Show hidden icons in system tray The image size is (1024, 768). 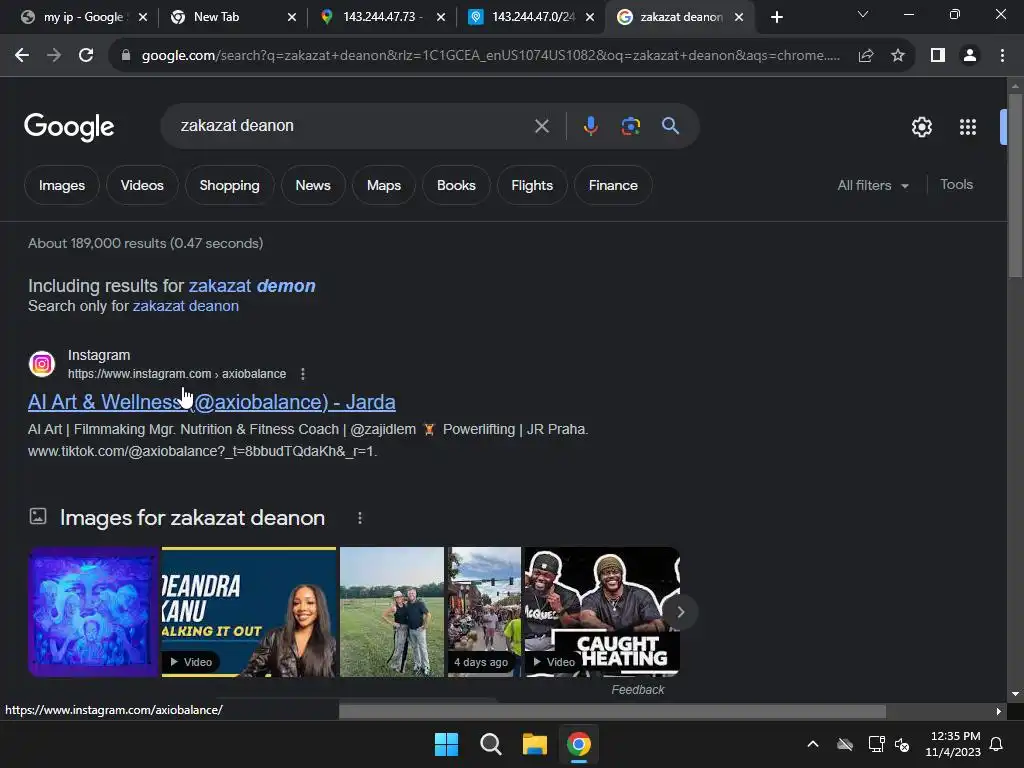pos(812,744)
